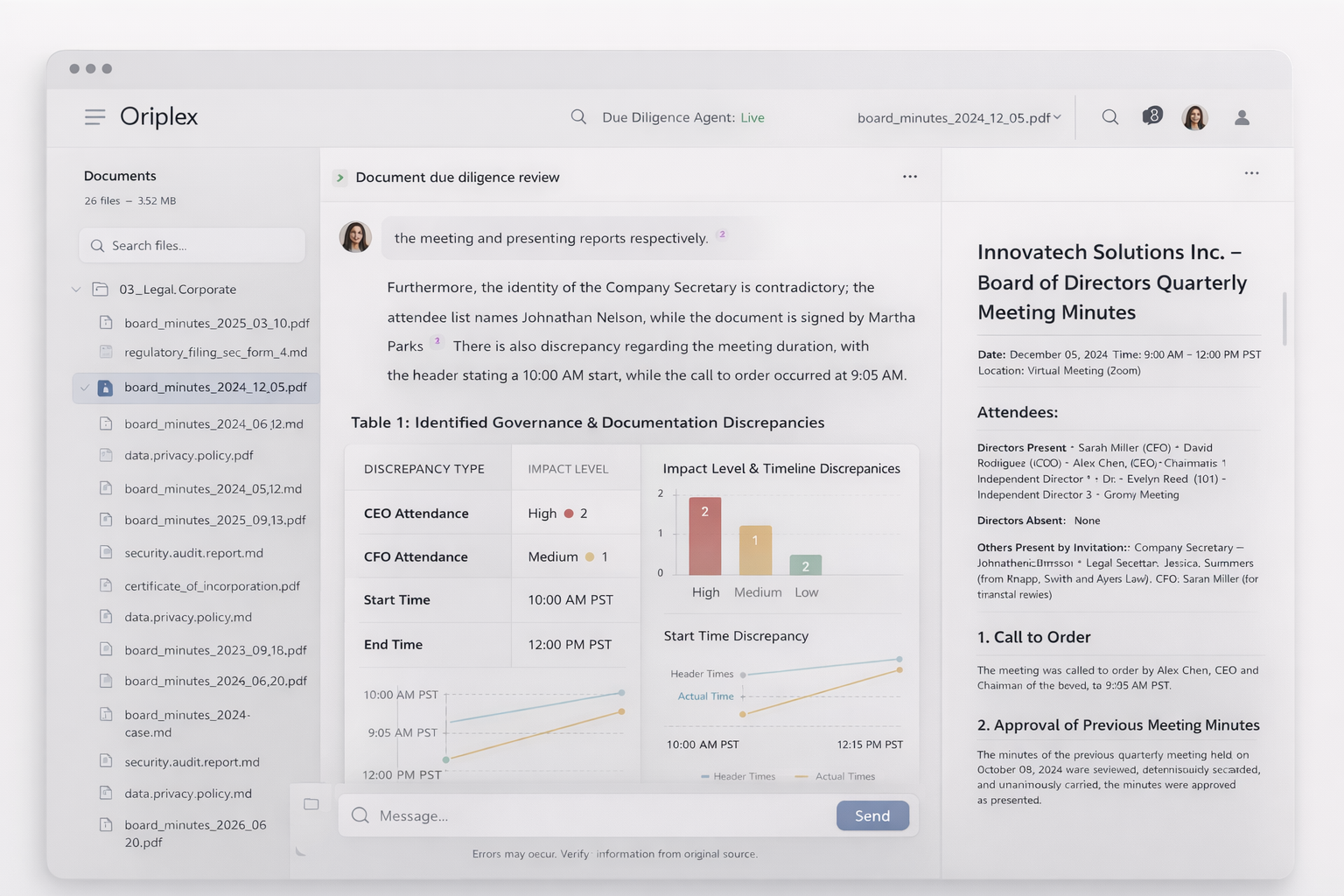Click the Send button
Image resolution: width=1344 pixels, height=896 pixels.
[871, 815]
